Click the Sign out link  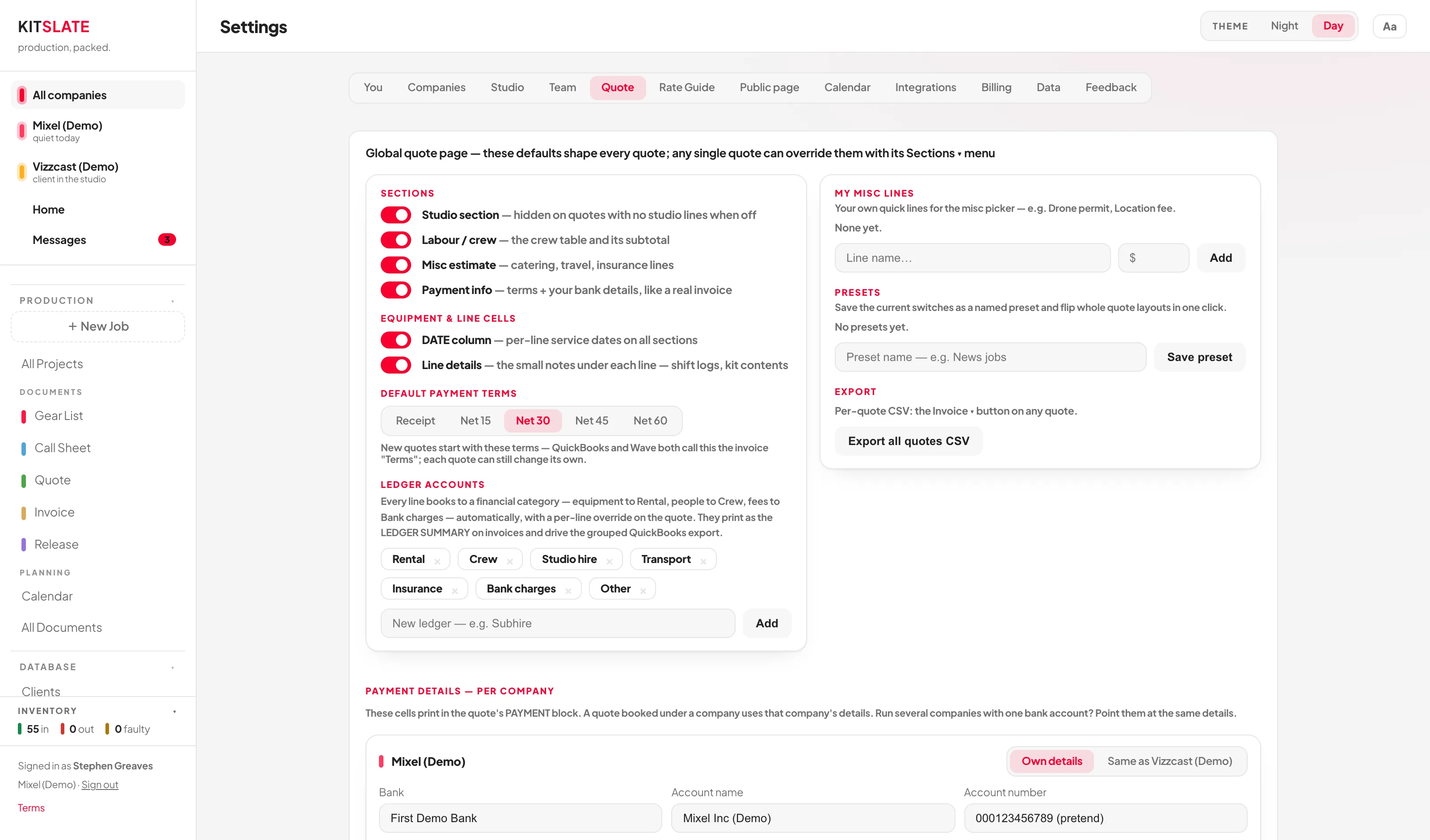[100, 785]
